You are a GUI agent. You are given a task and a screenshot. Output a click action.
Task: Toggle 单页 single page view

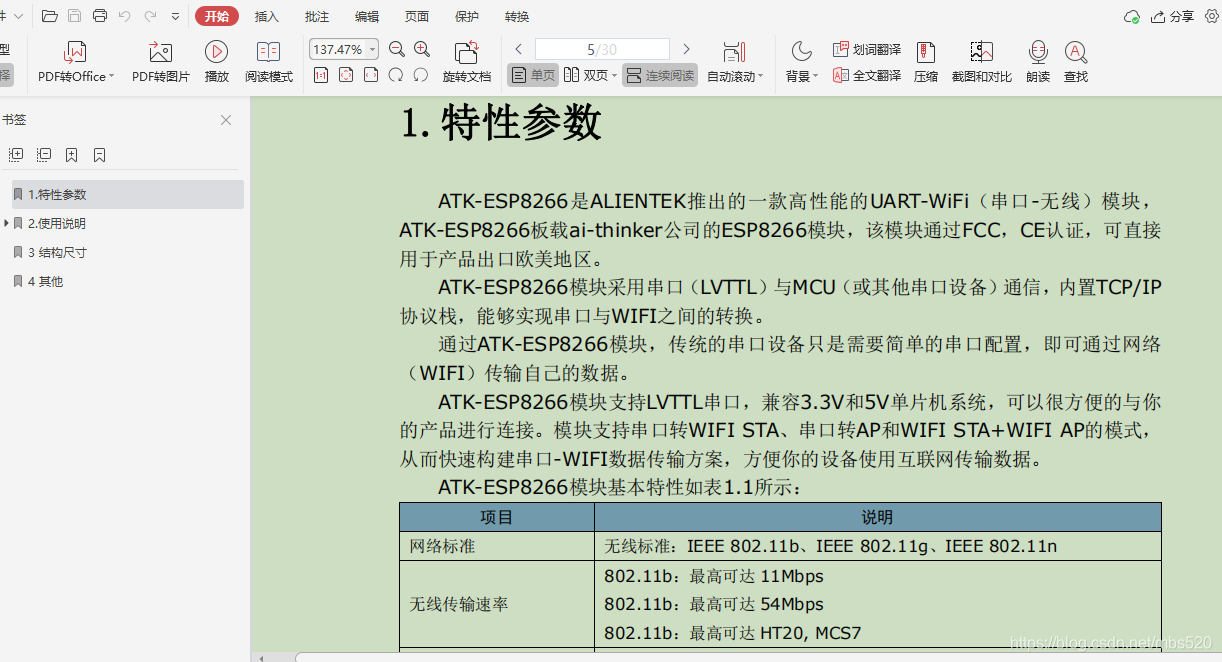tap(532, 75)
